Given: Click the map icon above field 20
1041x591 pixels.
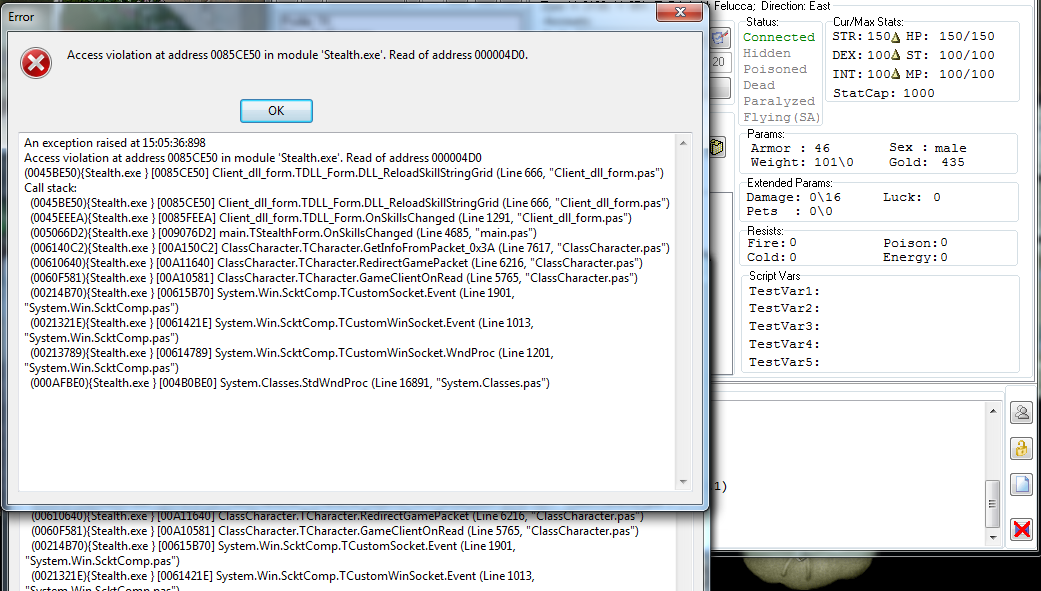Looking at the screenshot, I should click(720, 38).
